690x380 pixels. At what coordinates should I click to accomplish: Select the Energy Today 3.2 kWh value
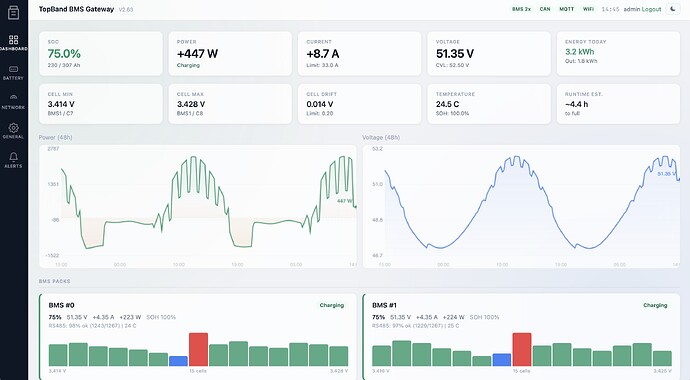pyautogui.click(x=580, y=51)
